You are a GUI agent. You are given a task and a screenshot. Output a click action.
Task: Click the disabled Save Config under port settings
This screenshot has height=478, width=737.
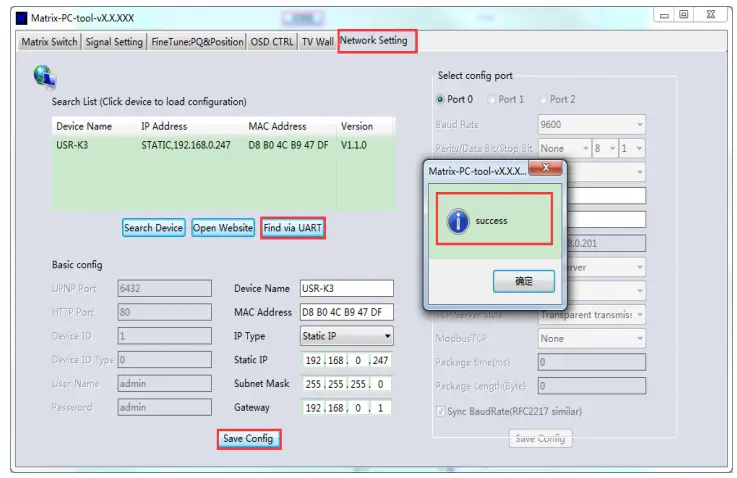click(x=541, y=439)
